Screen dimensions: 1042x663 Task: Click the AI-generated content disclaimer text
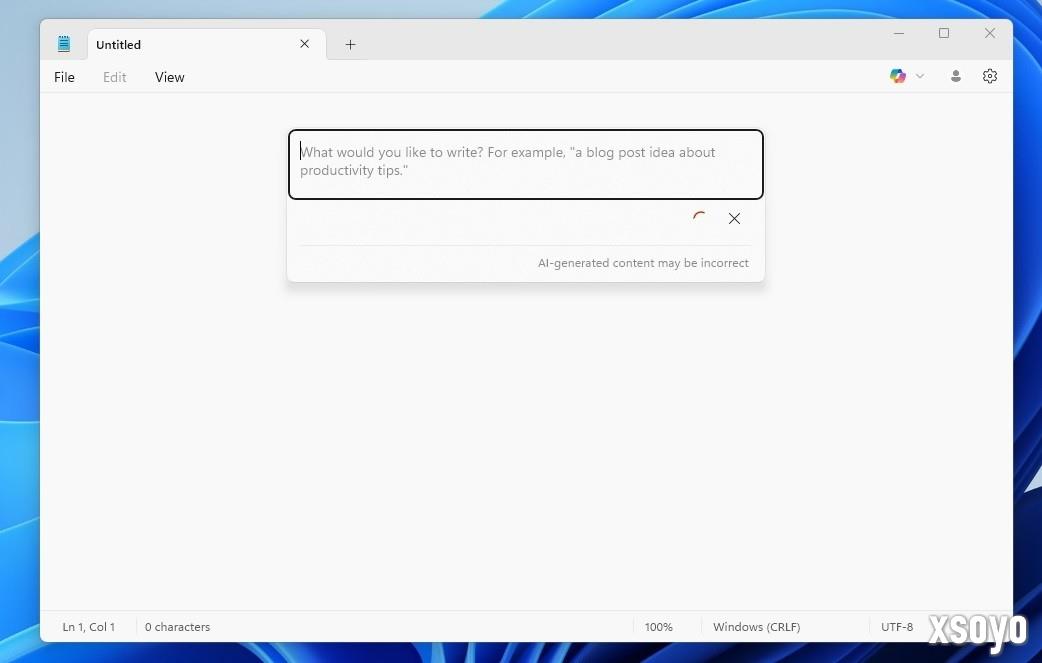click(643, 263)
